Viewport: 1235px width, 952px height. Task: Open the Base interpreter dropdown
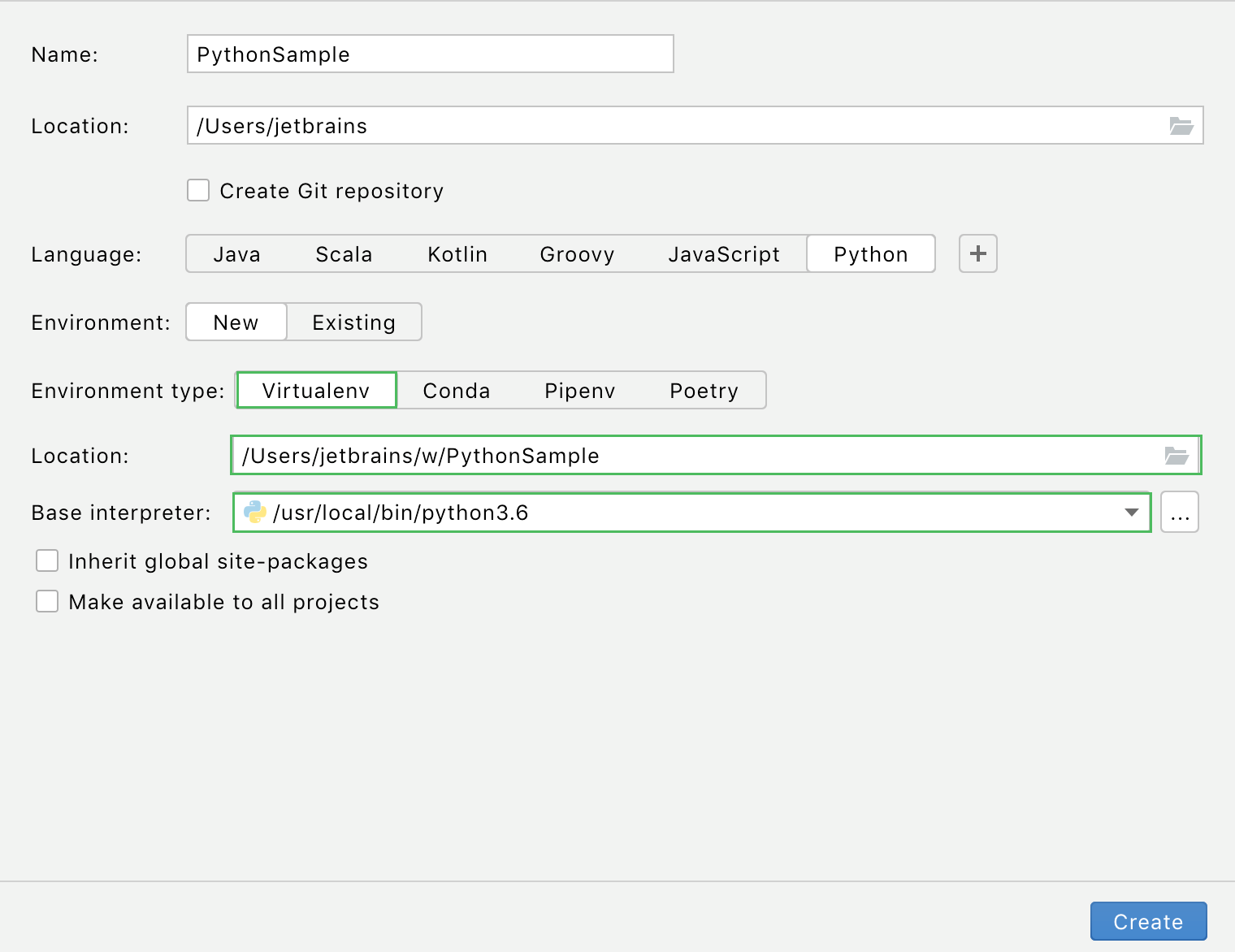pyautogui.click(x=1131, y=513)
